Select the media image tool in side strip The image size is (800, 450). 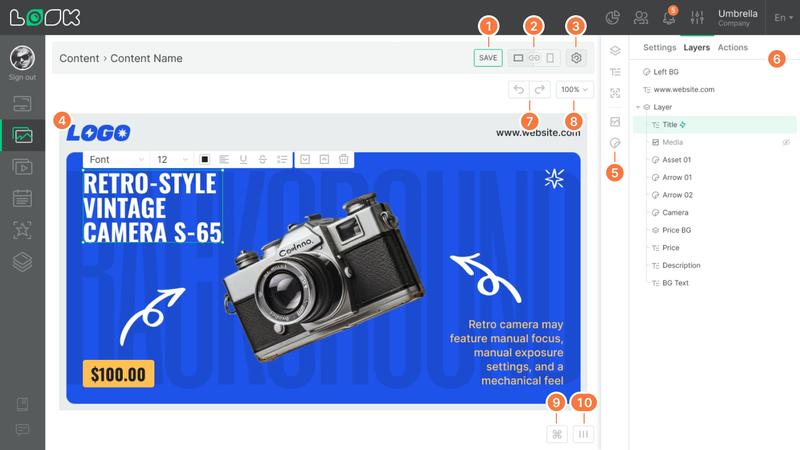tap(615, 121)
